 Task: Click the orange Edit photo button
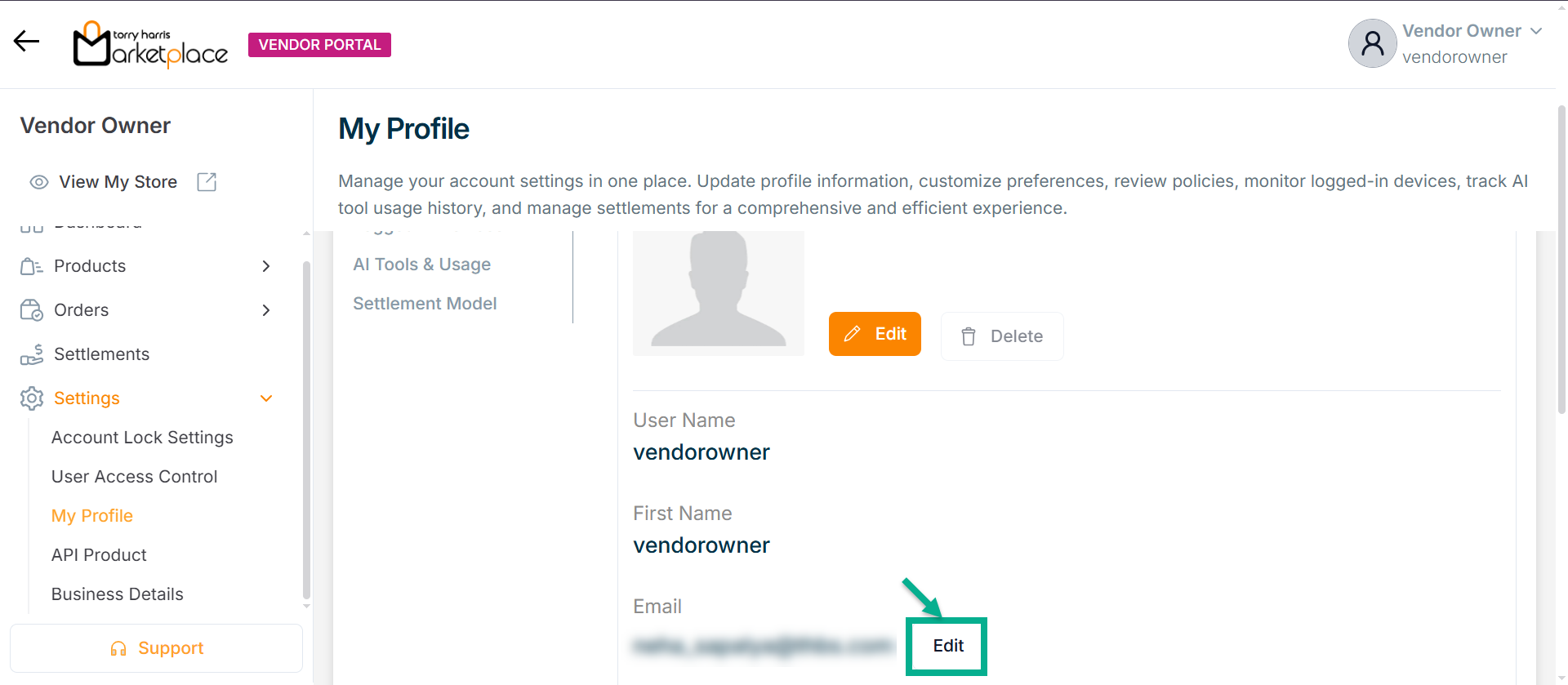click(875, 334)
